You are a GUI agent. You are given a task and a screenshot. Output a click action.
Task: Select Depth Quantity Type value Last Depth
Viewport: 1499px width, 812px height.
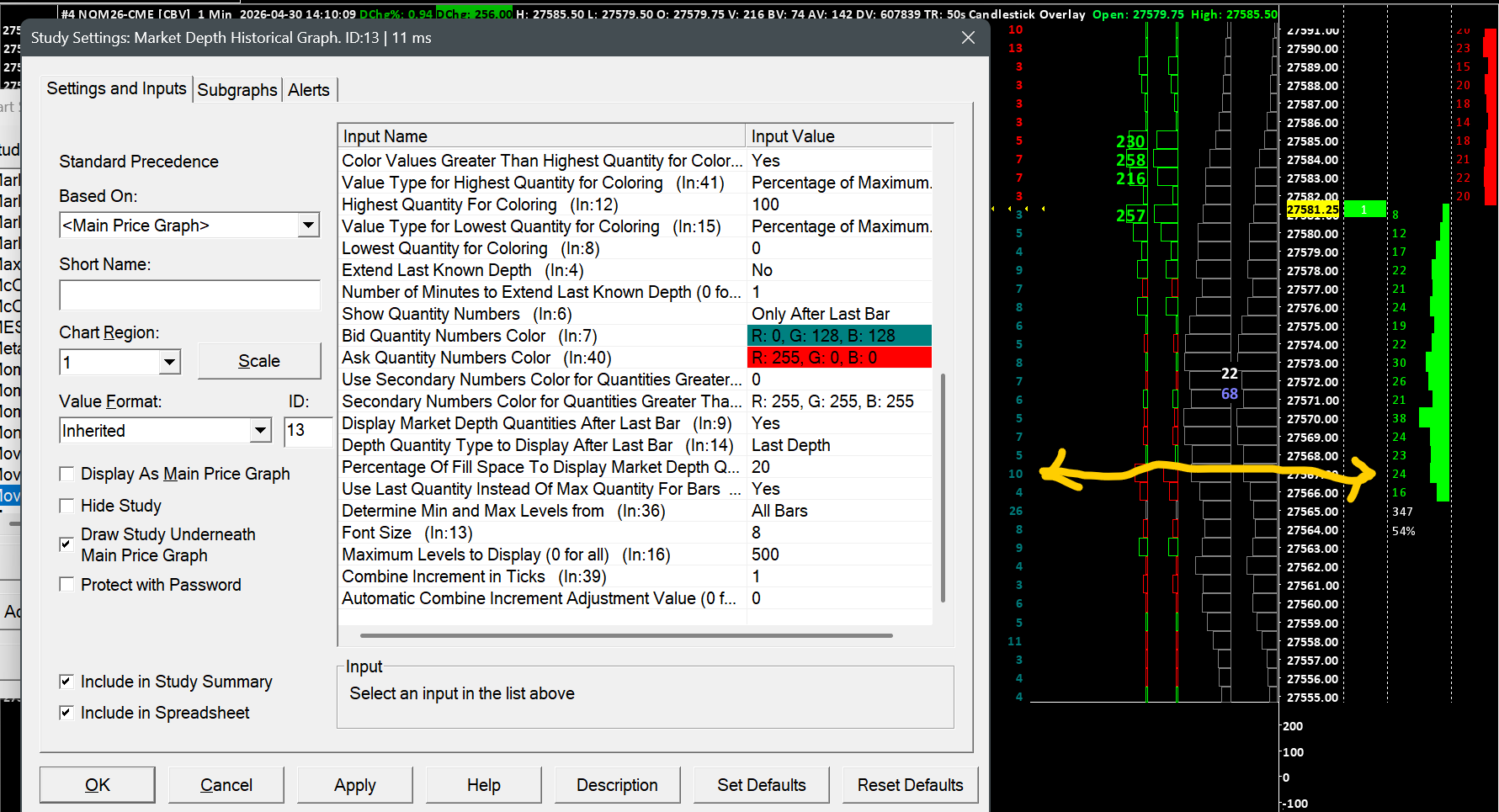pyautogui.click(x=839, y=445)
